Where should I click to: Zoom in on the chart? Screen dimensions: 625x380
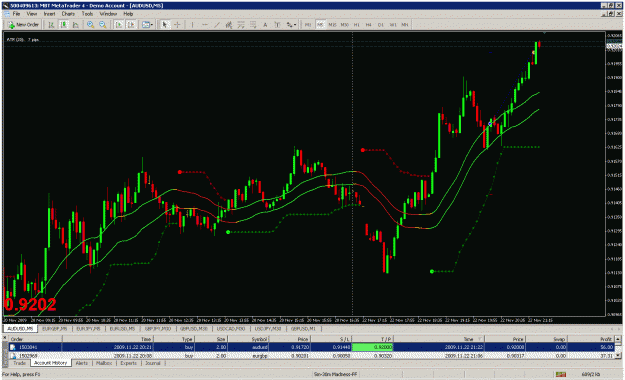coord(90,25)
